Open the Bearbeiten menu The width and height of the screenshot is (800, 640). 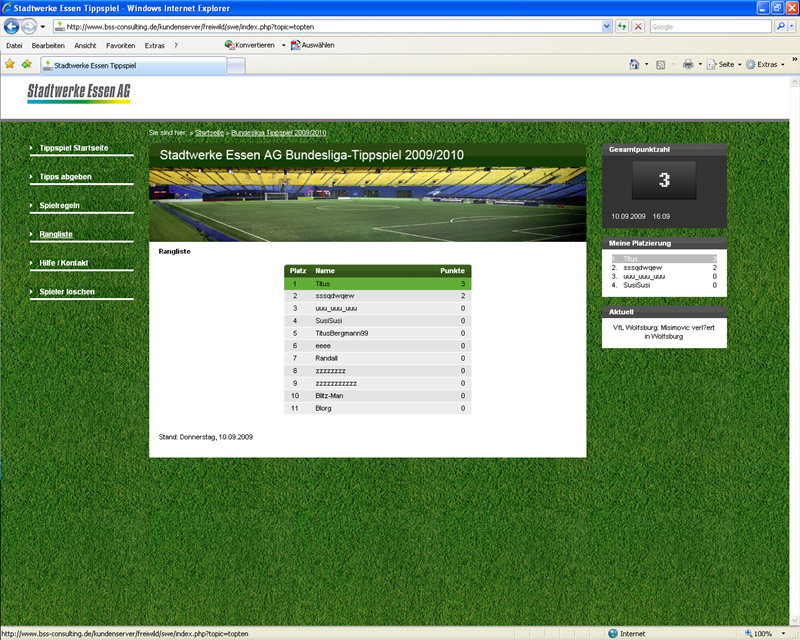pos(48,45)
